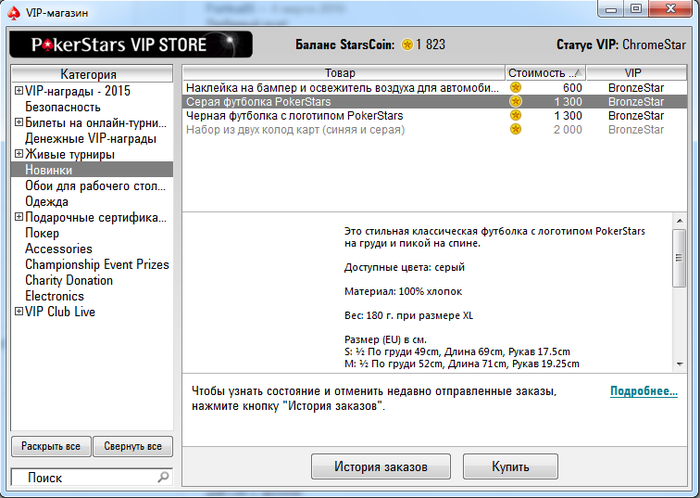Expand the Подарочные сертификаты category
This screenshot has height=498, width=700.
pos(19,217)
